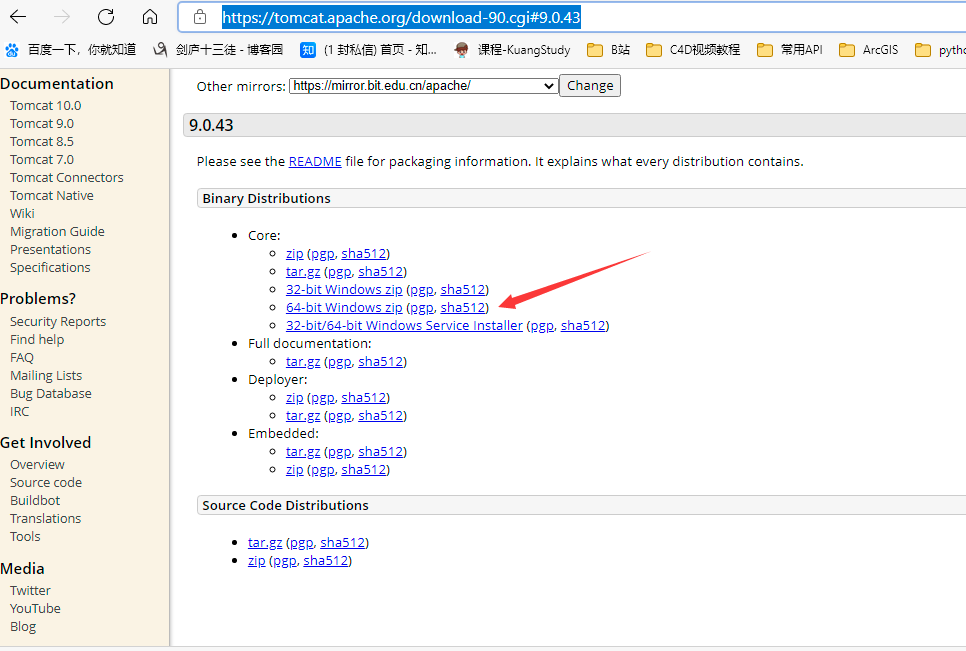Select the Source Code Distributions heading

pyautogui.click(x=285, y=506)
